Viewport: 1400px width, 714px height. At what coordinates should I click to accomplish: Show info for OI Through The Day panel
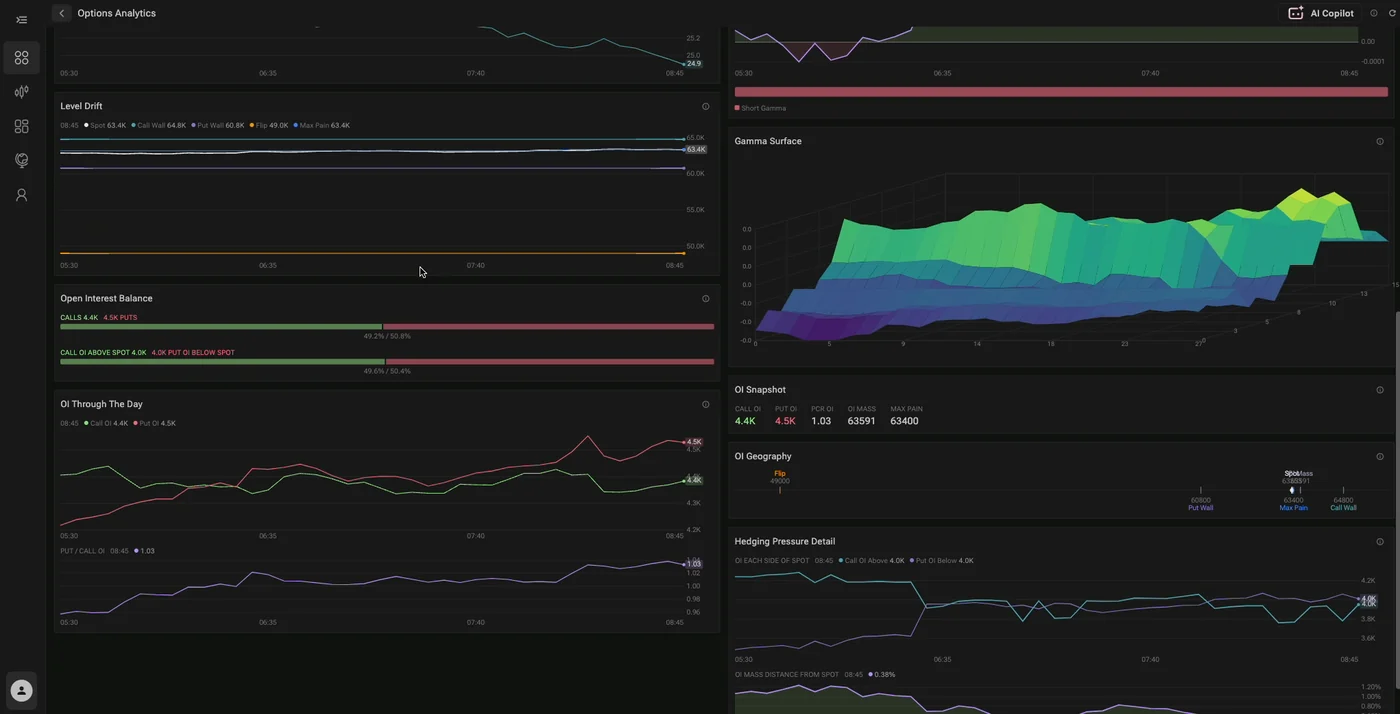pyautogui.click(x=705, y=404)
